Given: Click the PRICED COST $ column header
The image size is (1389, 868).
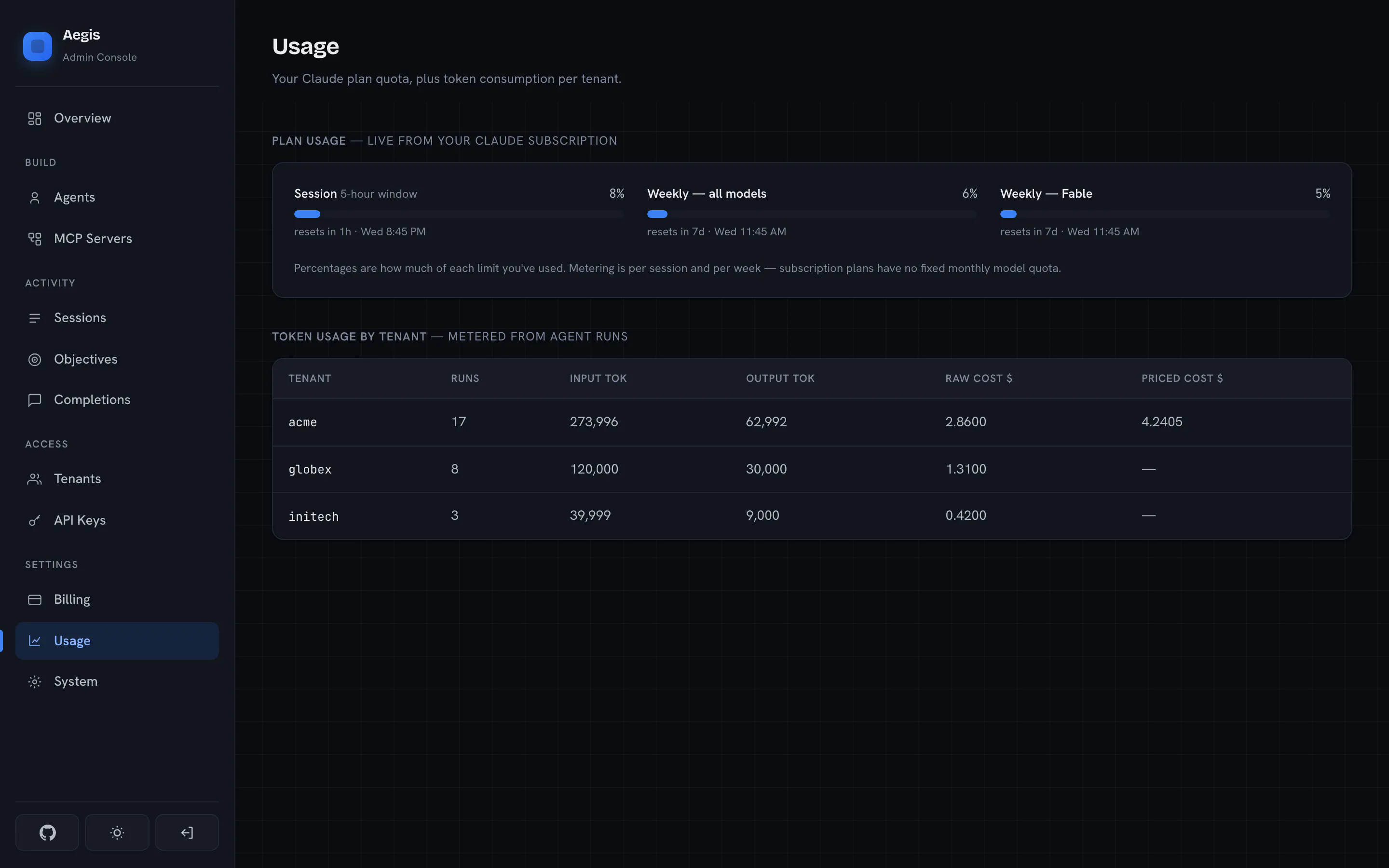Looking at the screenshot, I should click(1182, 379).
